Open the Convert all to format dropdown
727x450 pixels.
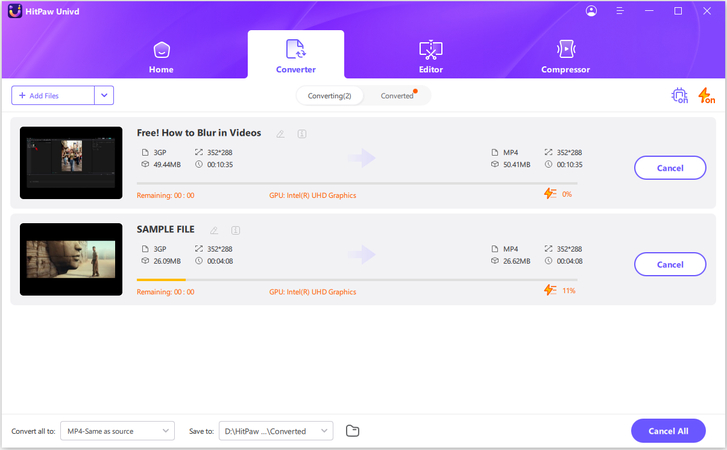[x=117, y=431]
